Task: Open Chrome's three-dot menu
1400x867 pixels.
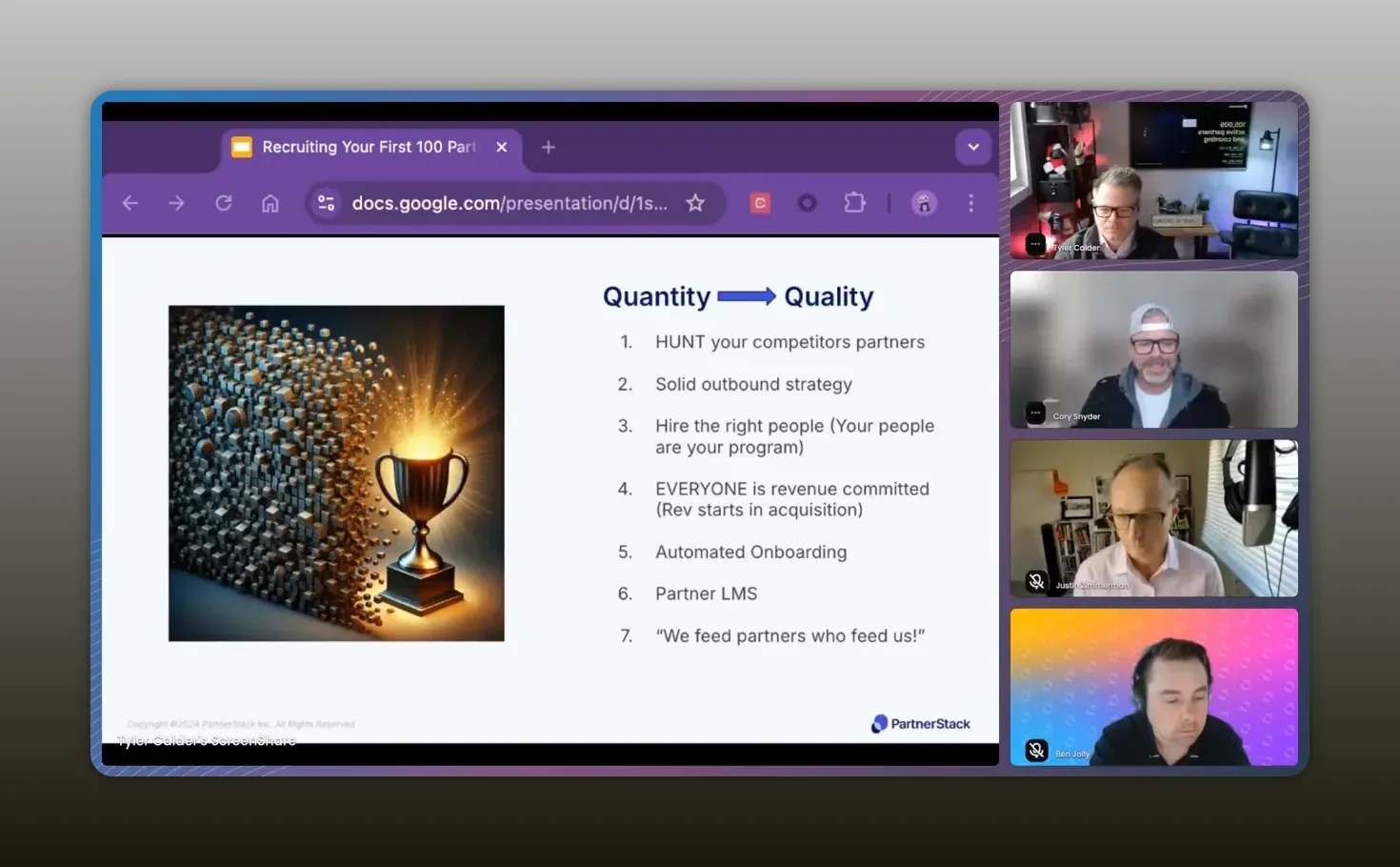Action: point(970,202)
